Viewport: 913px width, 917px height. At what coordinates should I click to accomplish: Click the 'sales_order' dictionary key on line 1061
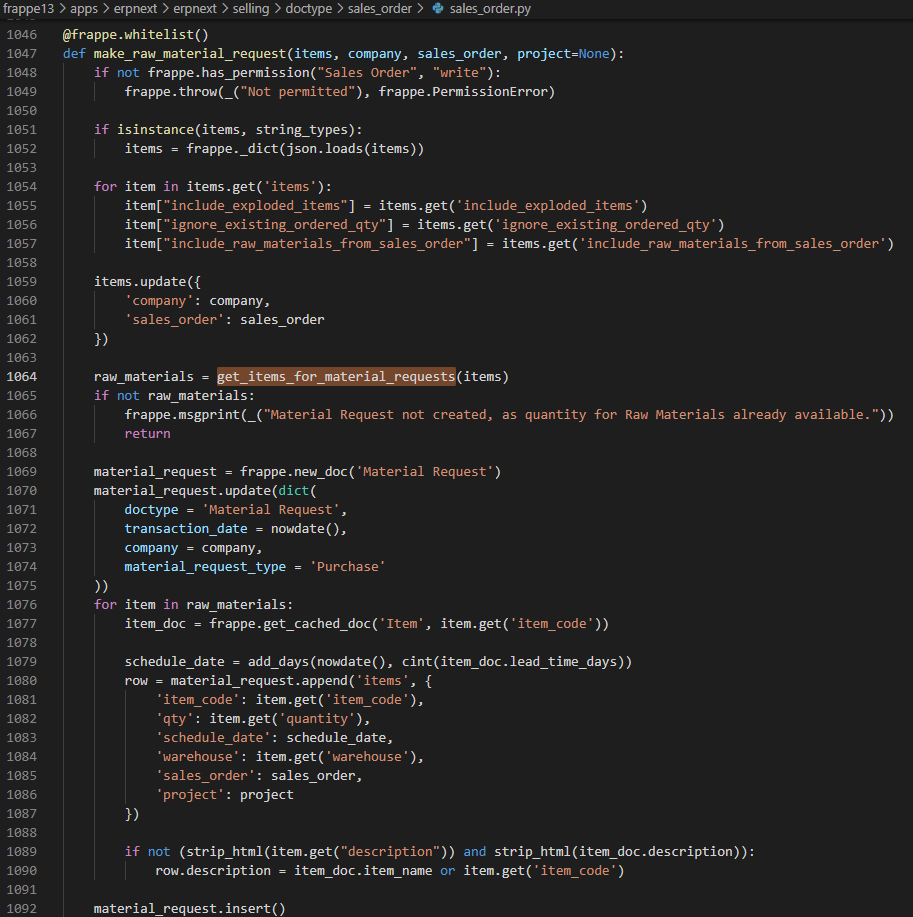coord(174,320)
